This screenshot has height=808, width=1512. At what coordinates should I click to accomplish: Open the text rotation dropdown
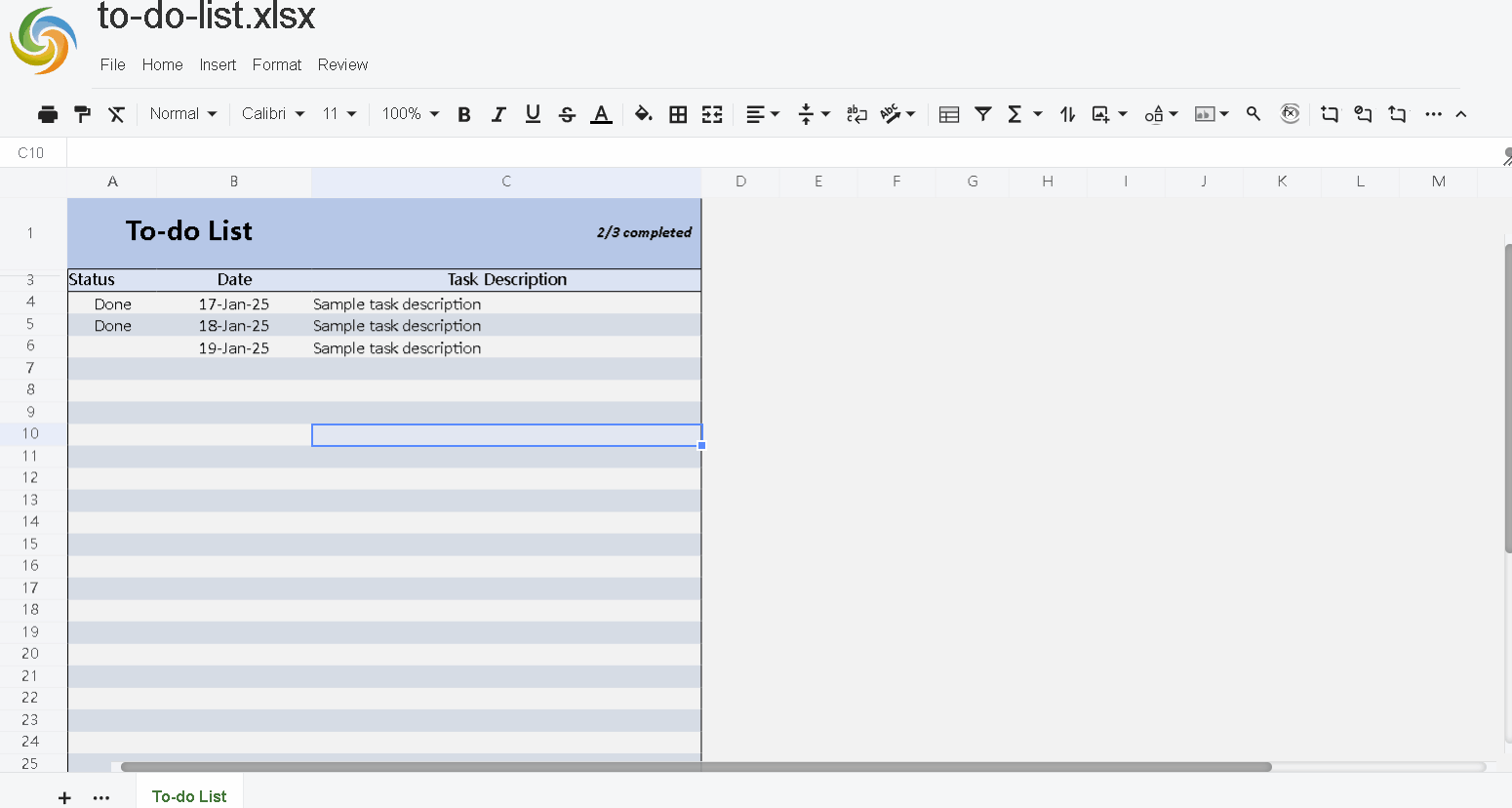tap(897, 114)
